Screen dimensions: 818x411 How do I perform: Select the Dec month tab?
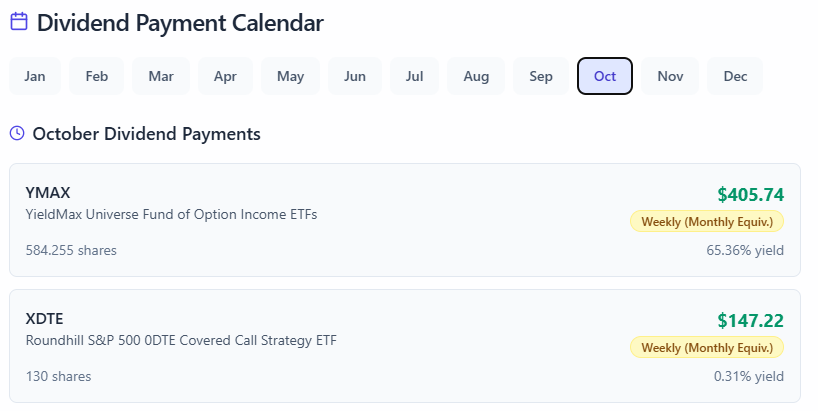point(735,76)
